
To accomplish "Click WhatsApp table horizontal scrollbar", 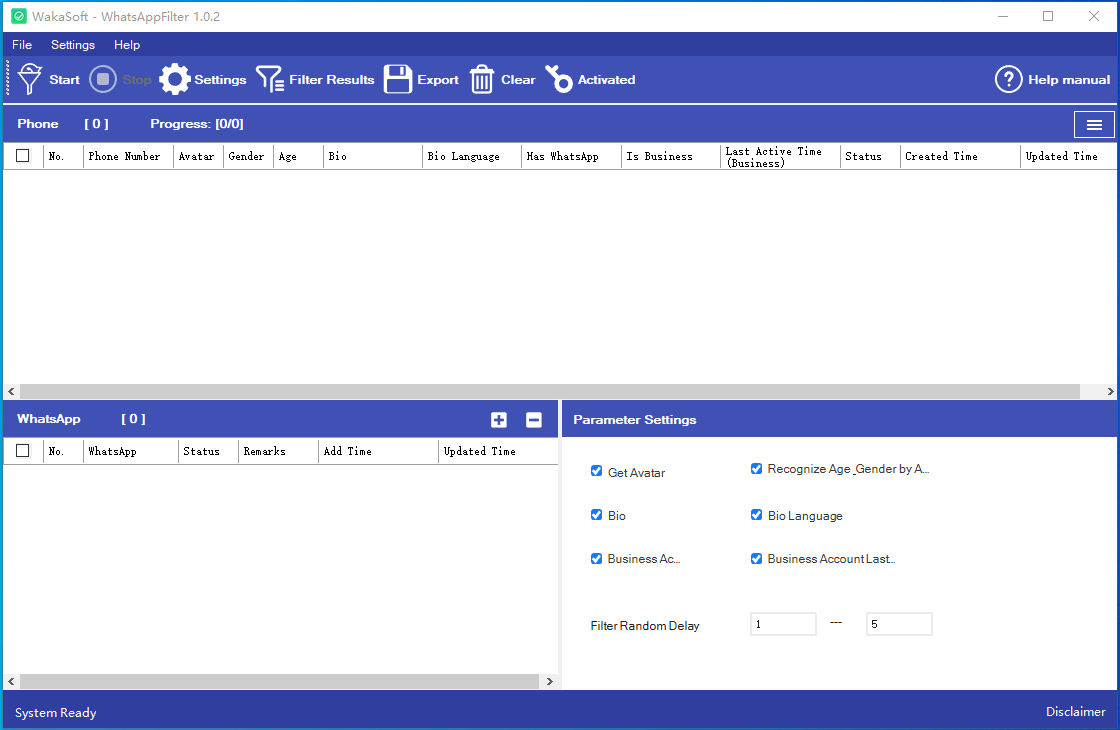I will click(x=279, y=681).
